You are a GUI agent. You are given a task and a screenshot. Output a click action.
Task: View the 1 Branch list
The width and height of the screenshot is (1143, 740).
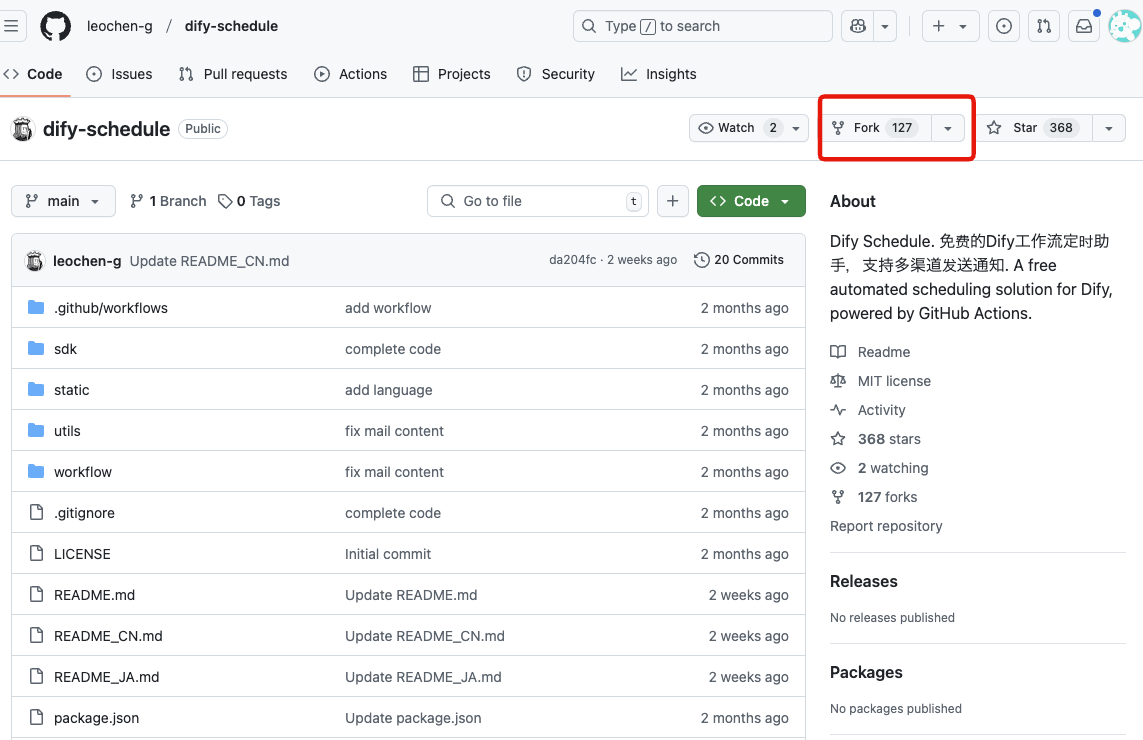[x=168, y=201]
